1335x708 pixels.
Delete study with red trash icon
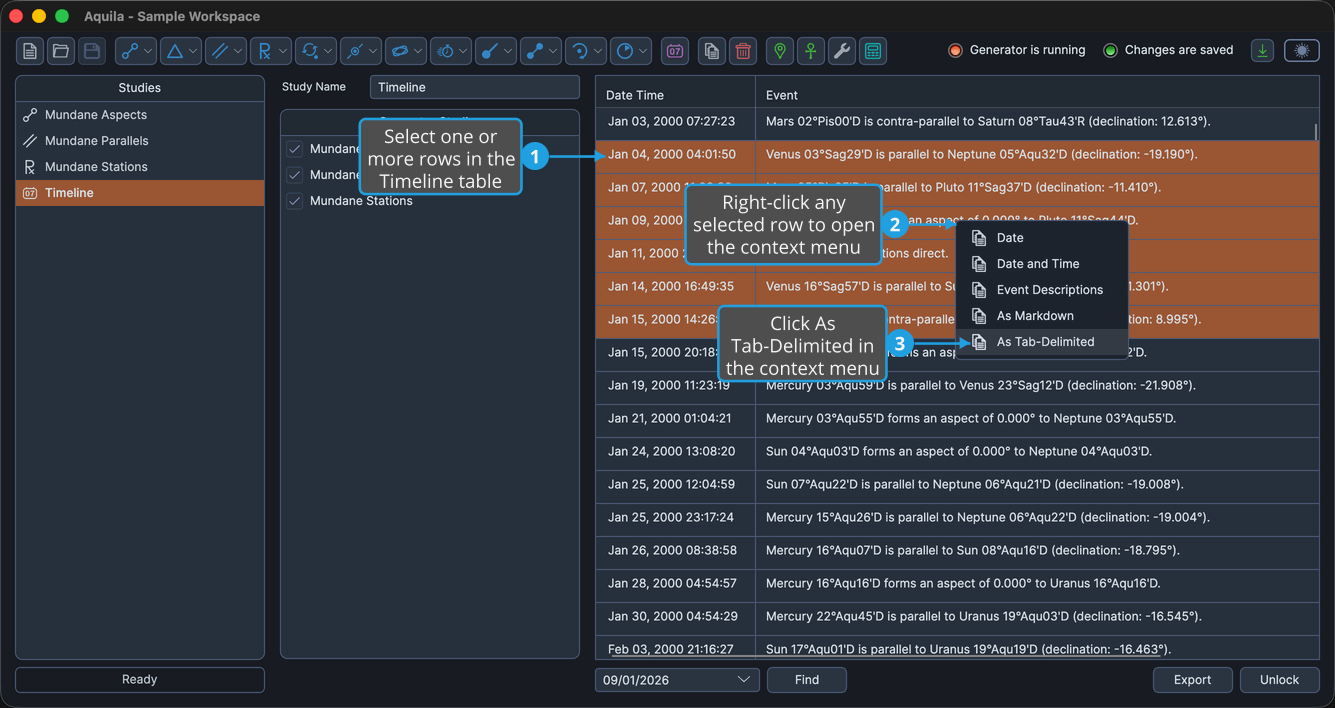coord(743,51)
